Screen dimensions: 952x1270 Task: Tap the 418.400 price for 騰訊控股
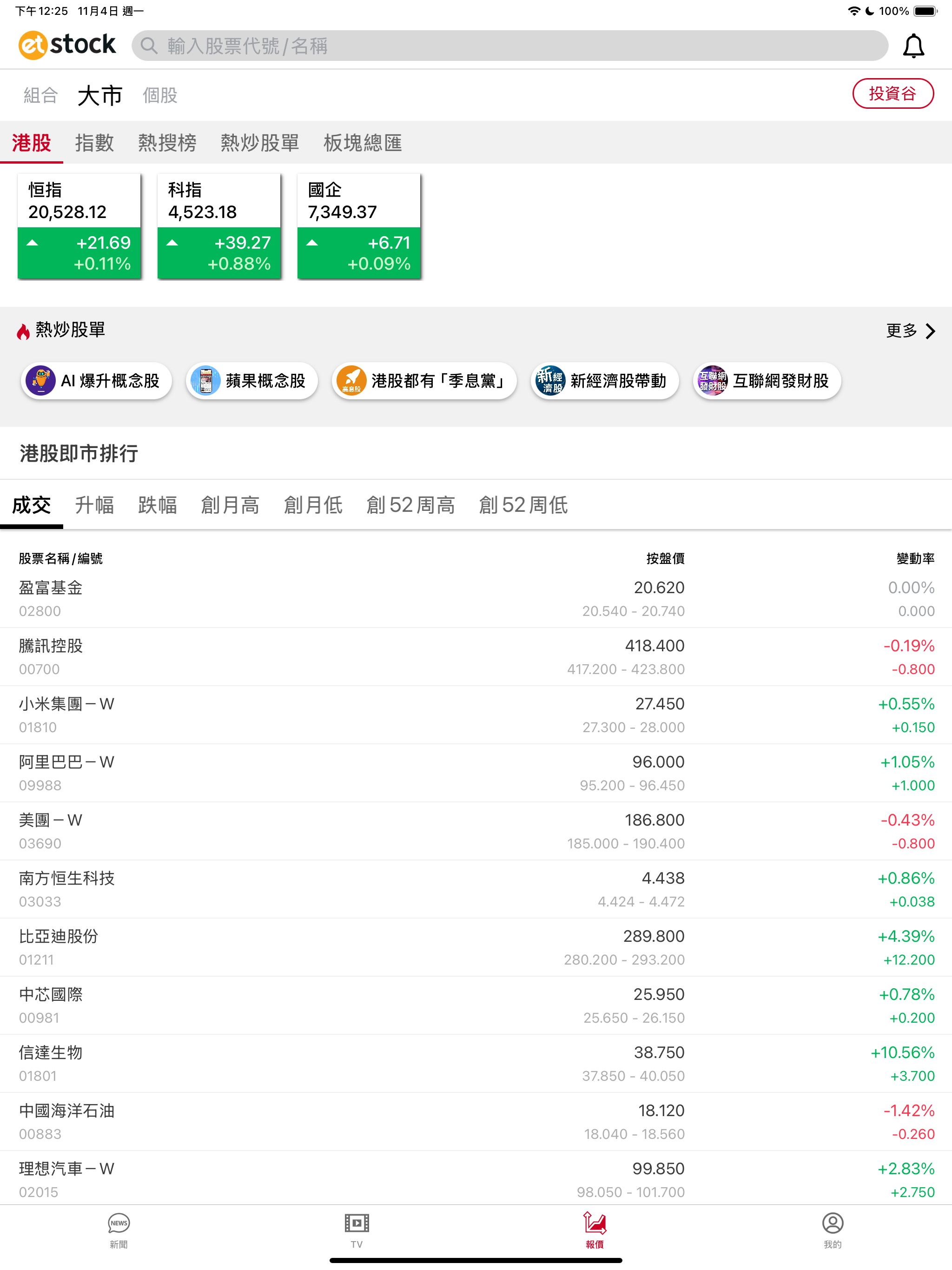point(654,646)
